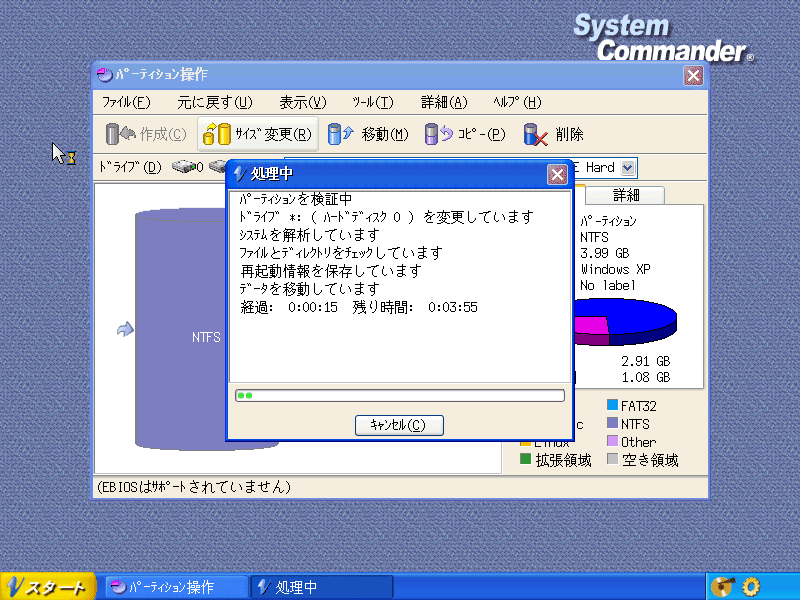Click the データを移動しています log line
Image resolution: width=800 pixels, height=600 pixels.
tap(309, 289)
